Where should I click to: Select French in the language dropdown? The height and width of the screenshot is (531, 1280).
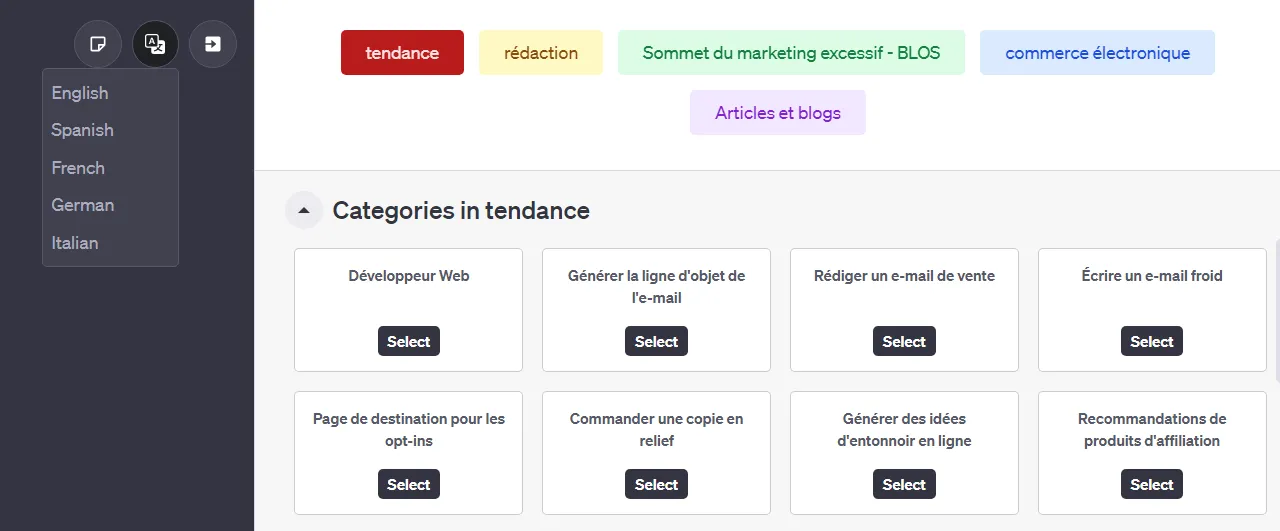tap(78, 168)
